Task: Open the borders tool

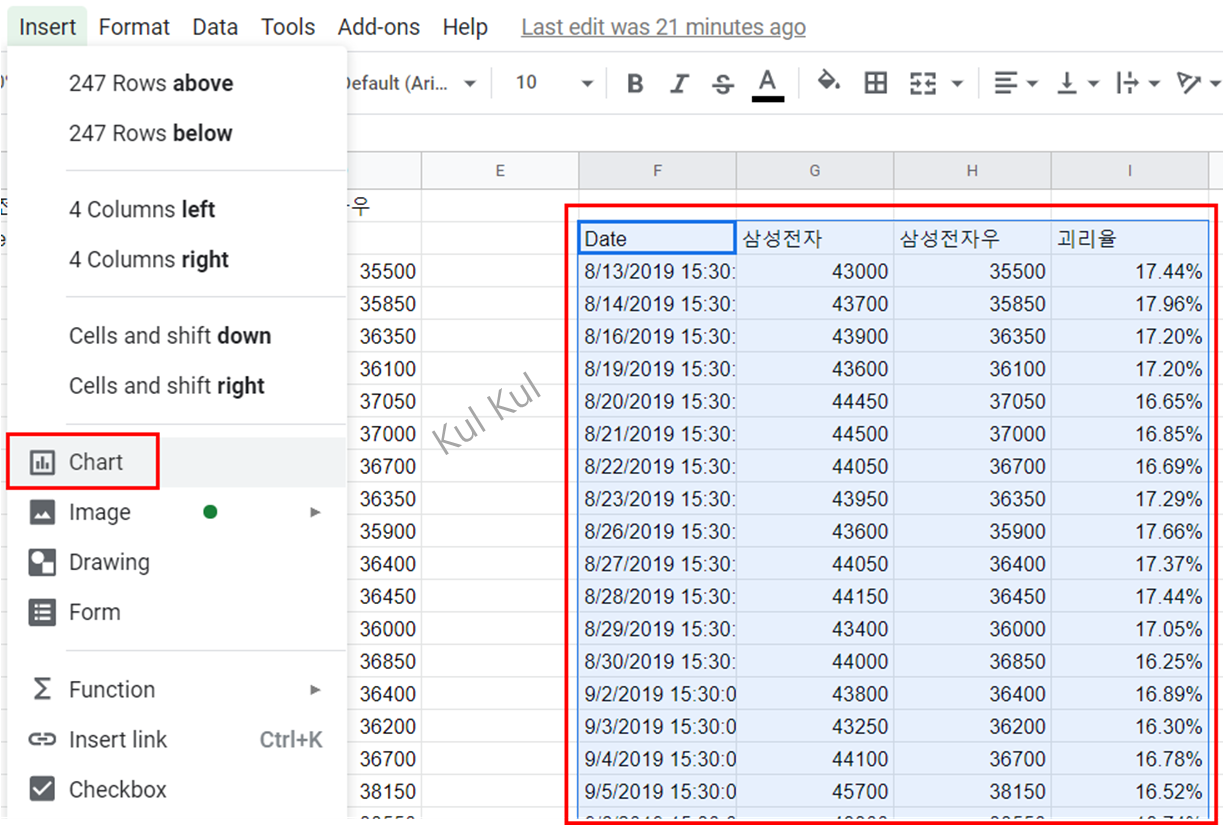Action: [876, 83]
